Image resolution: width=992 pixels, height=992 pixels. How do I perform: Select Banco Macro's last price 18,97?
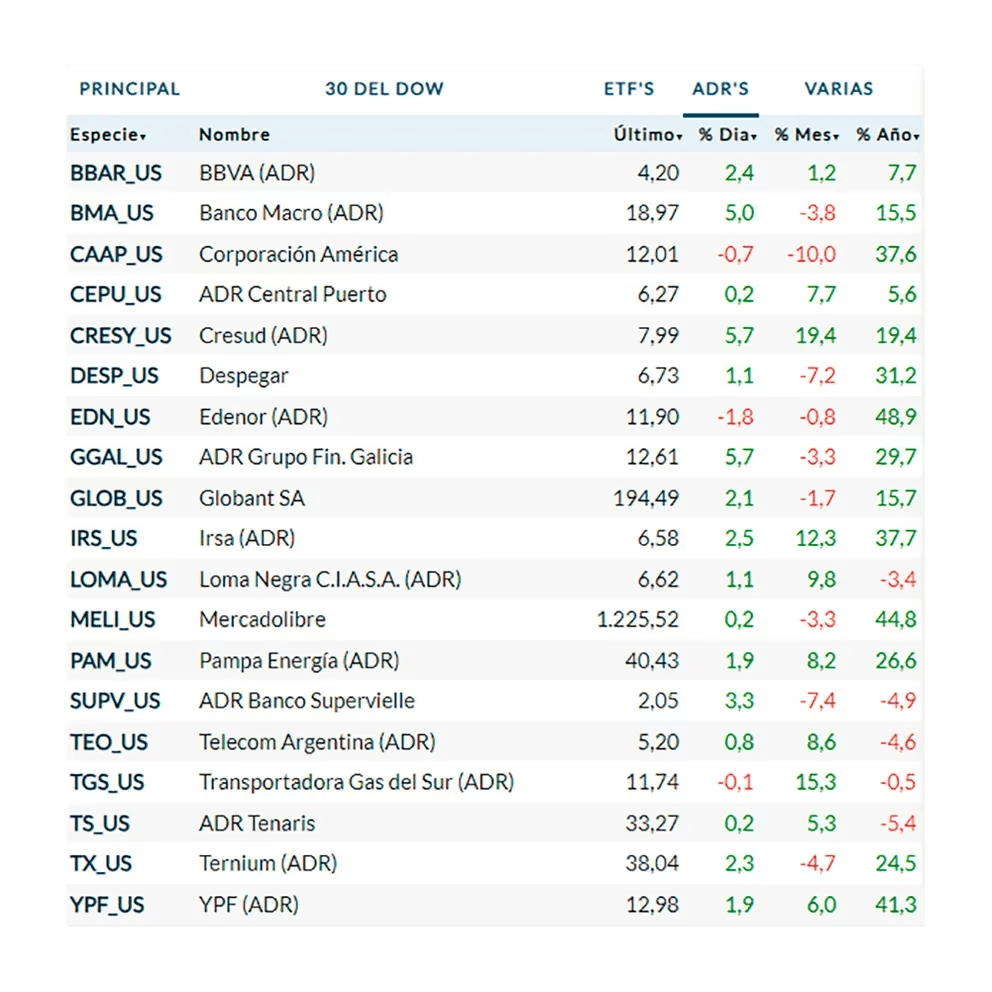tap(652, 213)
